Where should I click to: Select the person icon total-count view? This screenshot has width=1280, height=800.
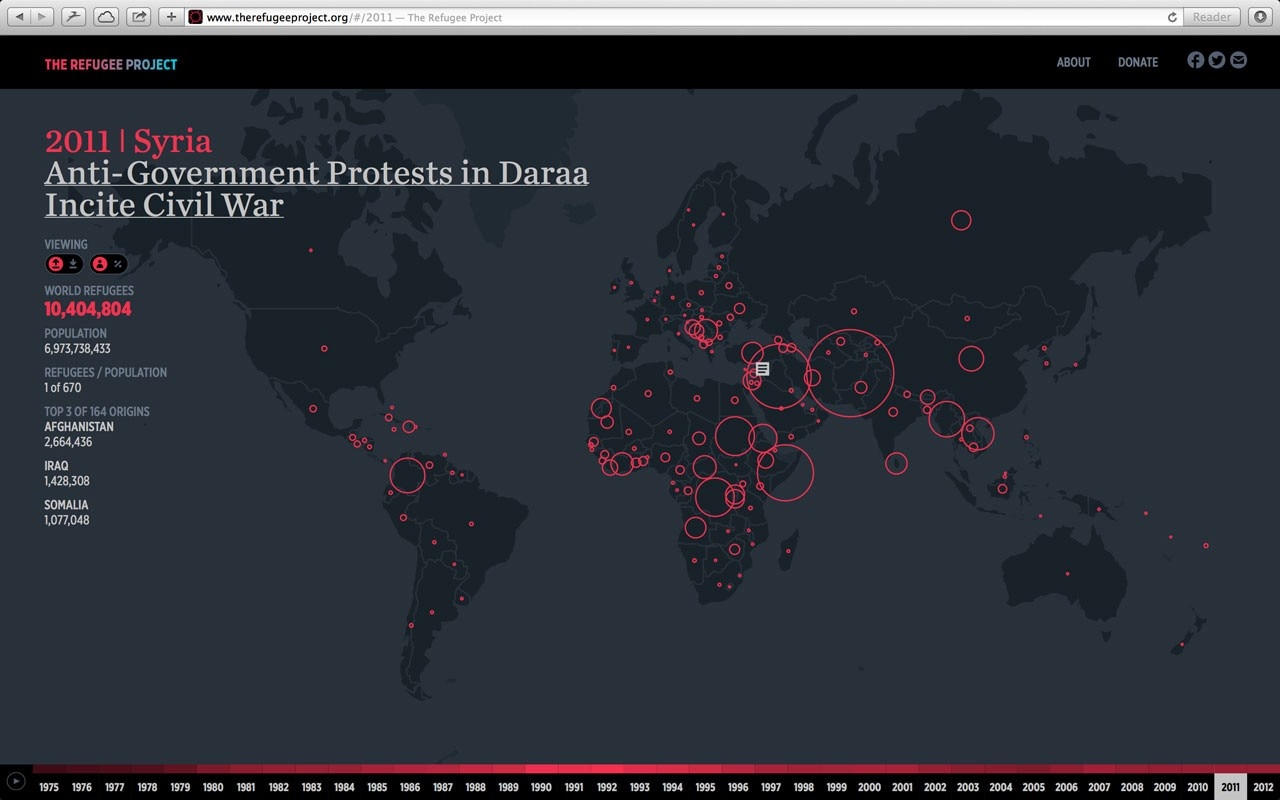(100, 264)
